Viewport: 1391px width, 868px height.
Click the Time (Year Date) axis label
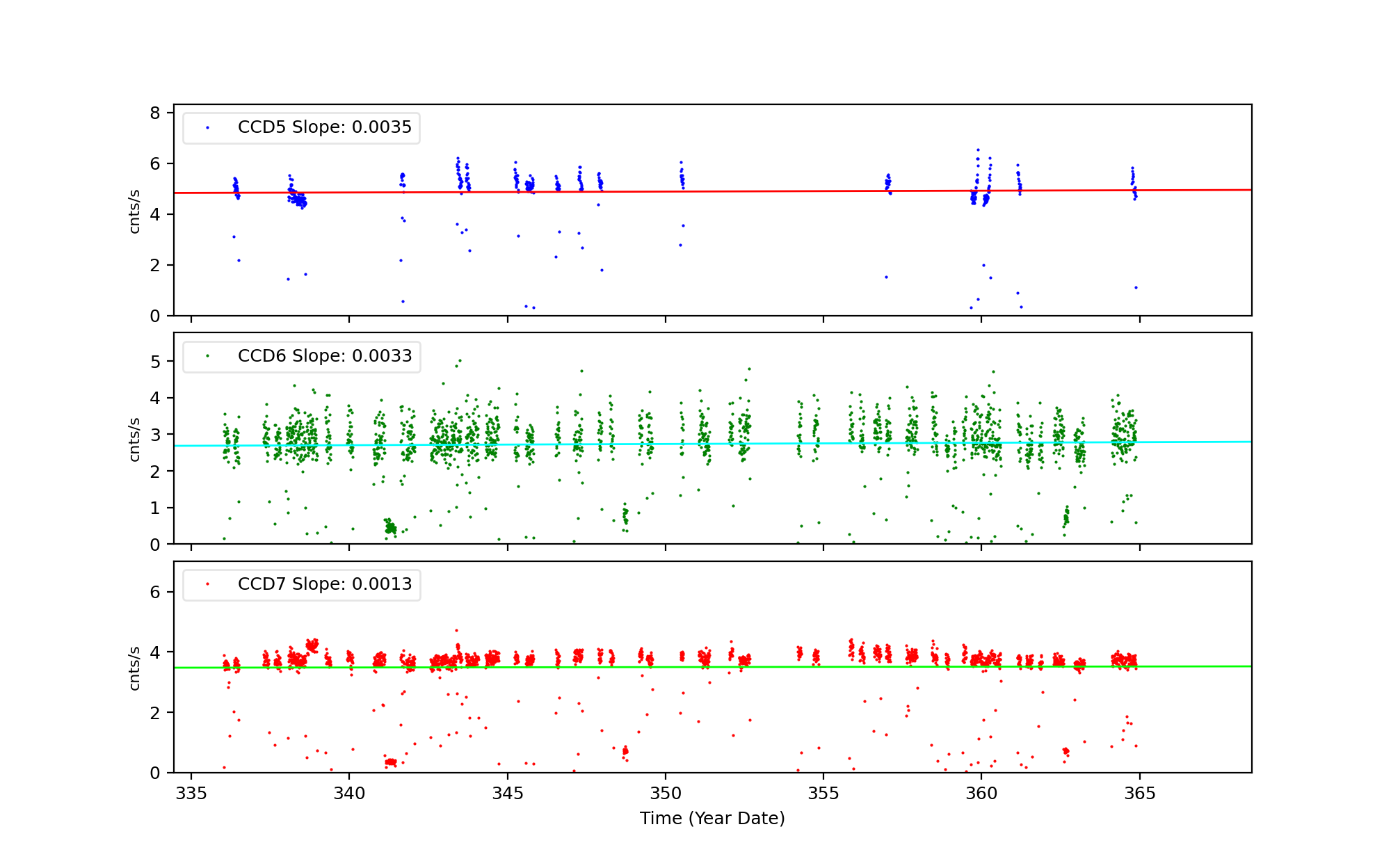[x=712, y=819]
